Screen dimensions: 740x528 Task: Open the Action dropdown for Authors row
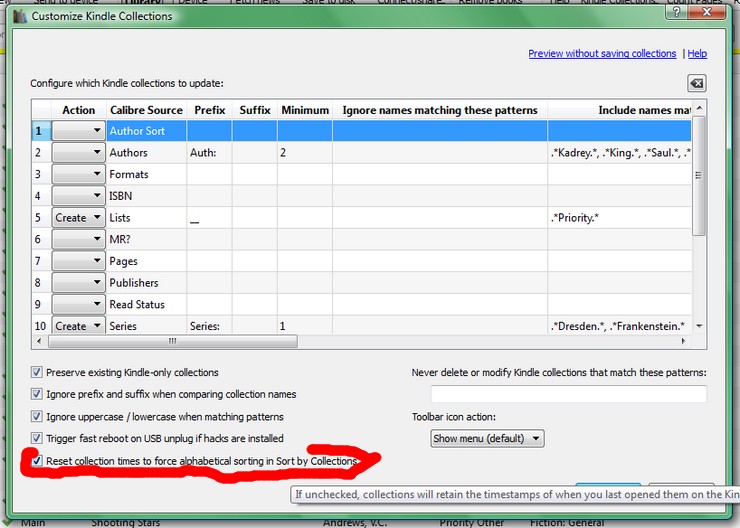click(x=78, y=152)
